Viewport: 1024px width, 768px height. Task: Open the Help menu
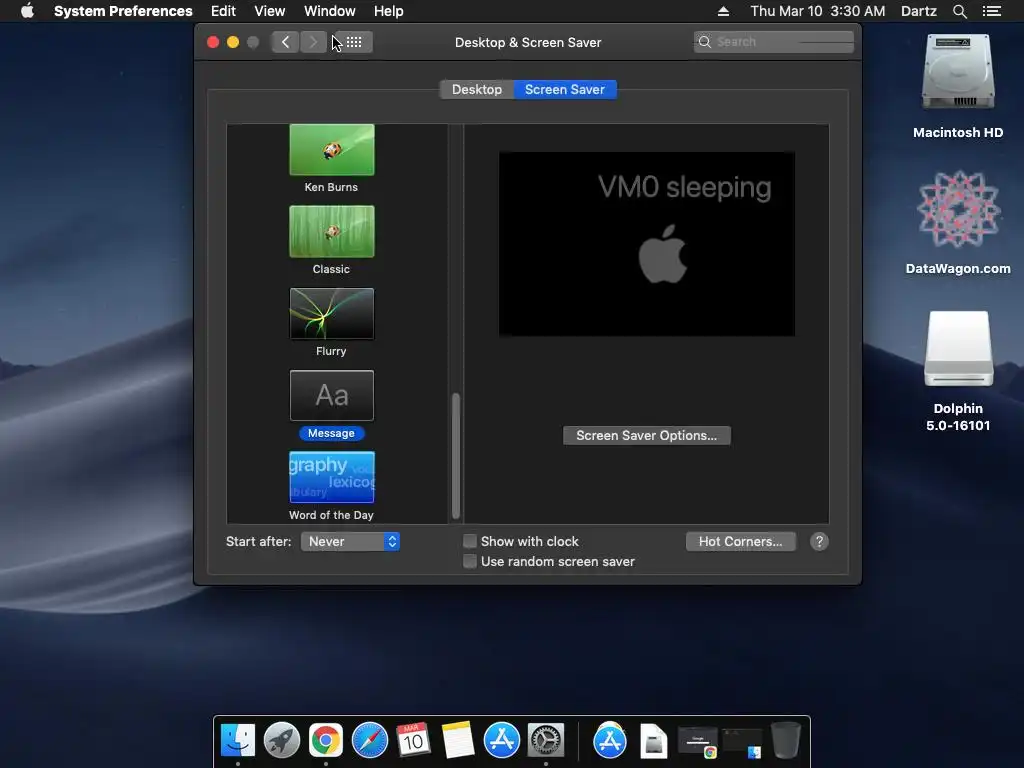point(389,11)
